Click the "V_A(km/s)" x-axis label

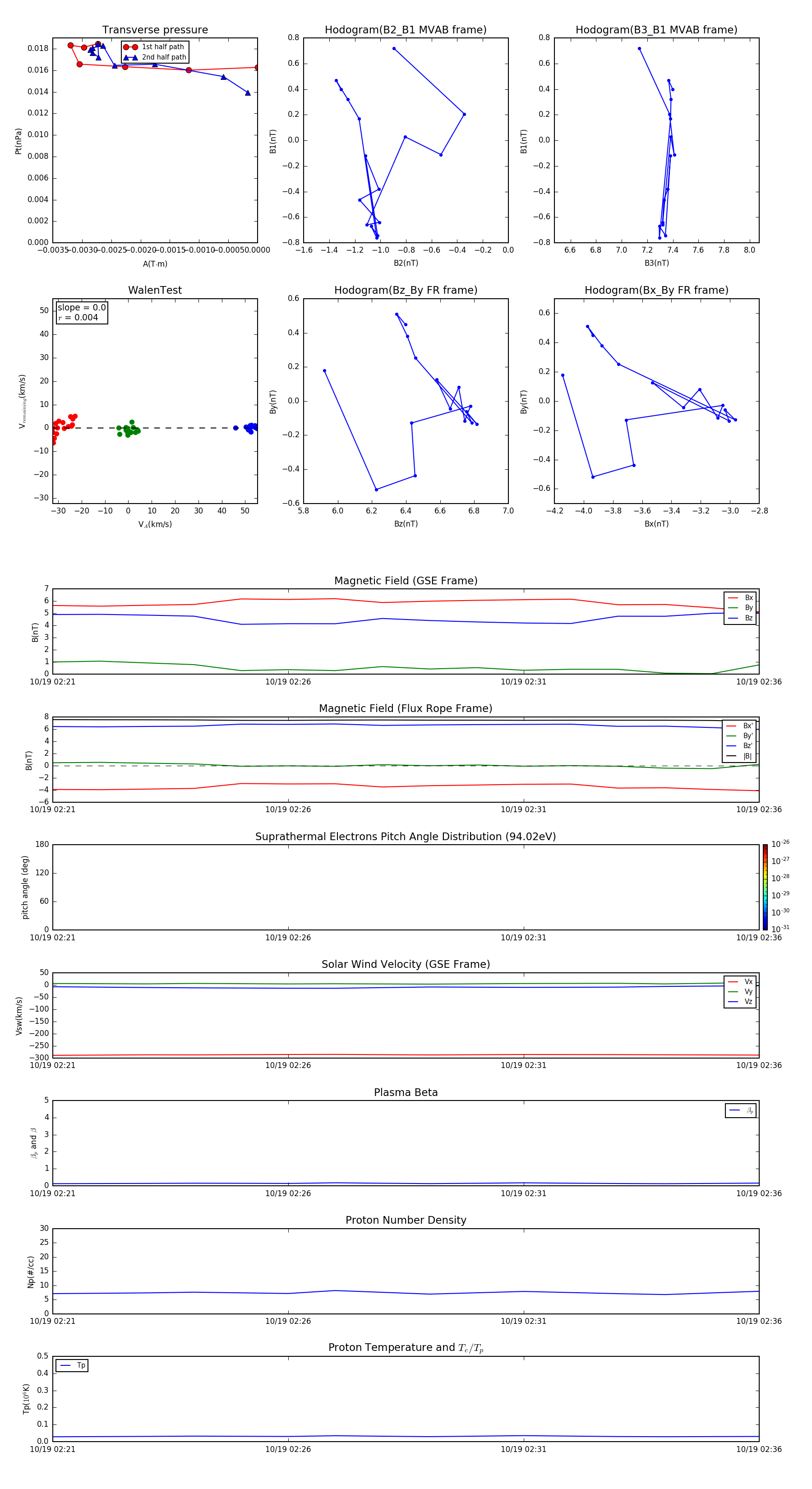click(x=155, y=524)
